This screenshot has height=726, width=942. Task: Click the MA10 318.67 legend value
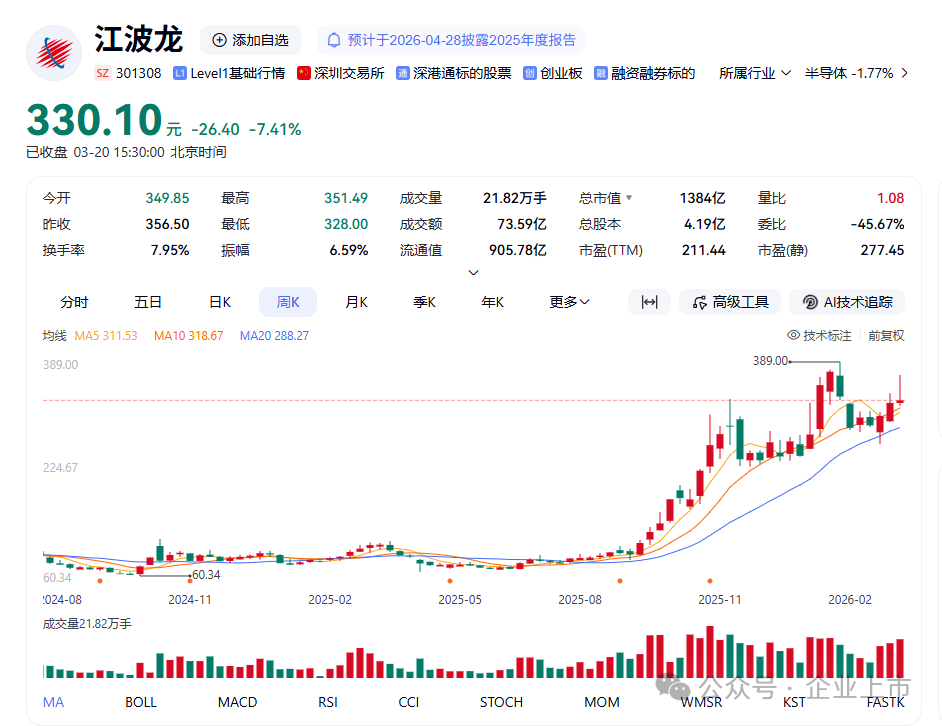pos(189,335)
